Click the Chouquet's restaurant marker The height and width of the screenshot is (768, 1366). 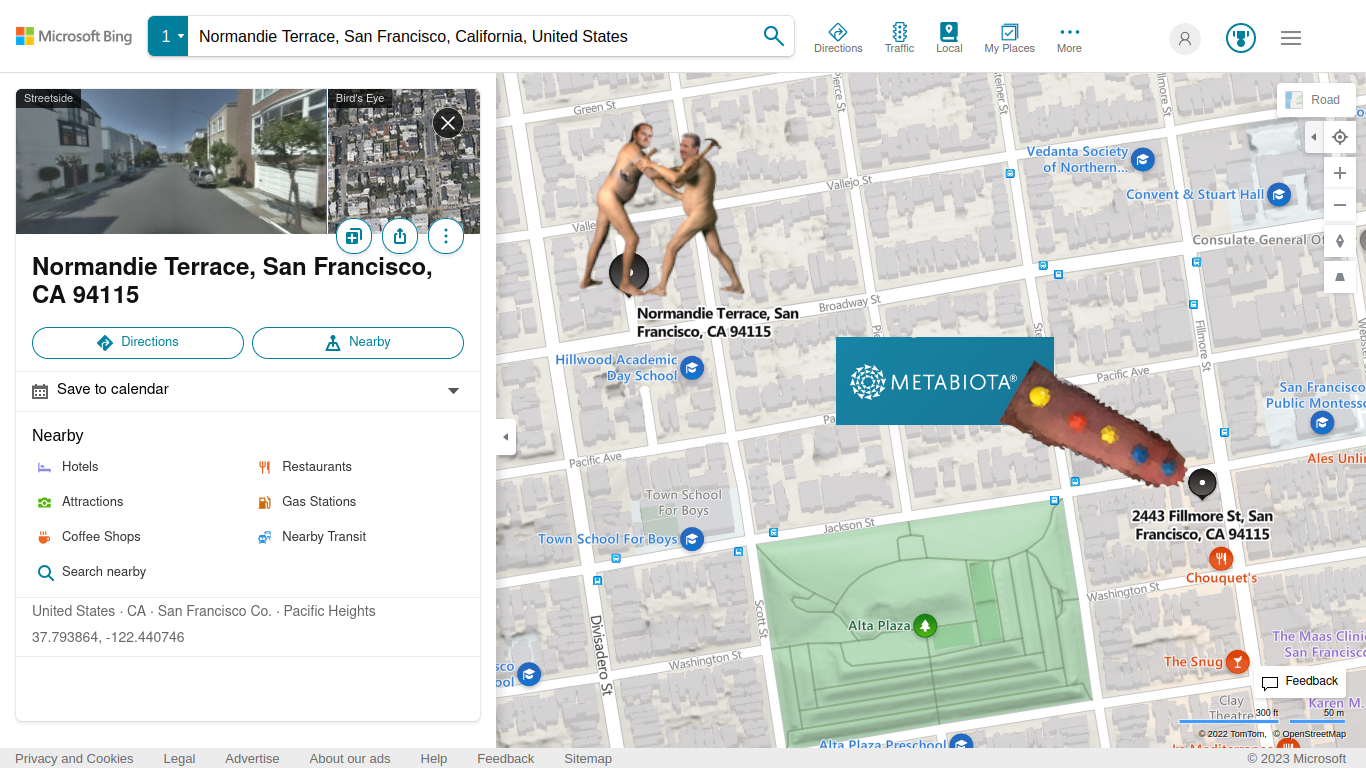coord(1220,559)
